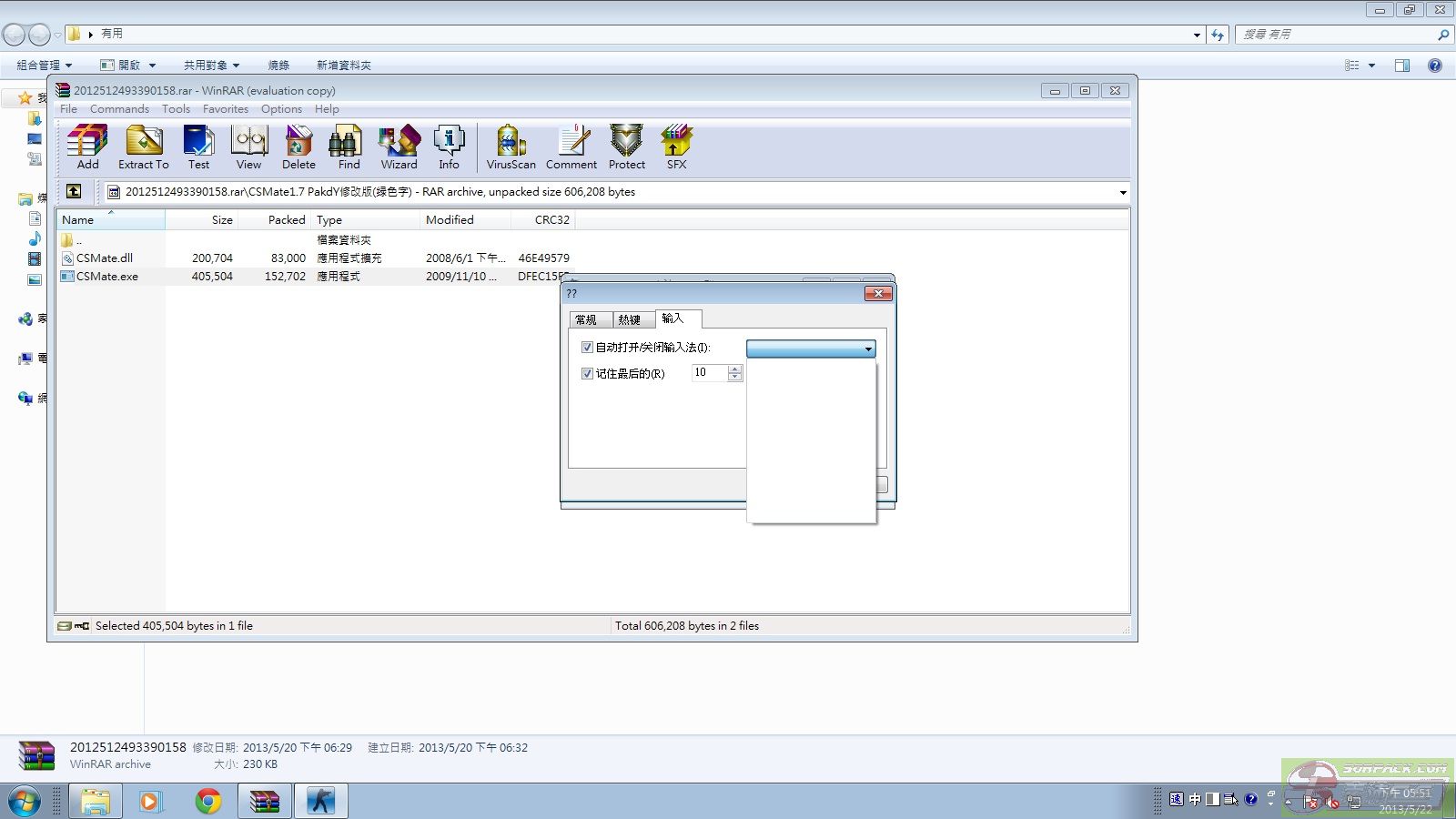Image resolution: width=1456 pixels, height=819 pixels.
Task: Switch to the 热键 tab
Action: click(x=629, y=320)
